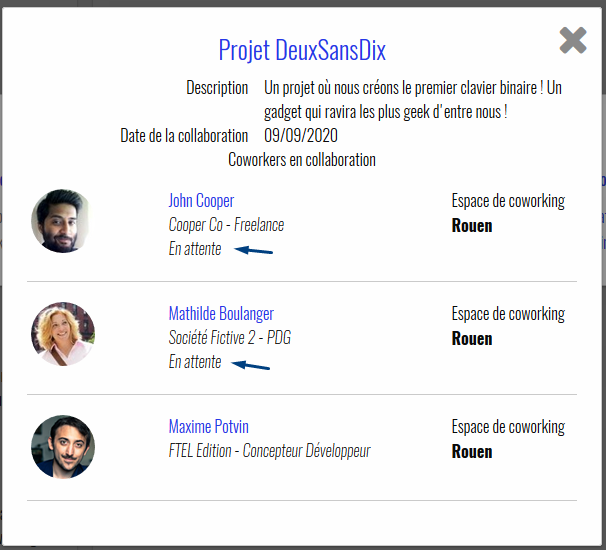Open Maxime Potvin's profile link

click(209, 426)
